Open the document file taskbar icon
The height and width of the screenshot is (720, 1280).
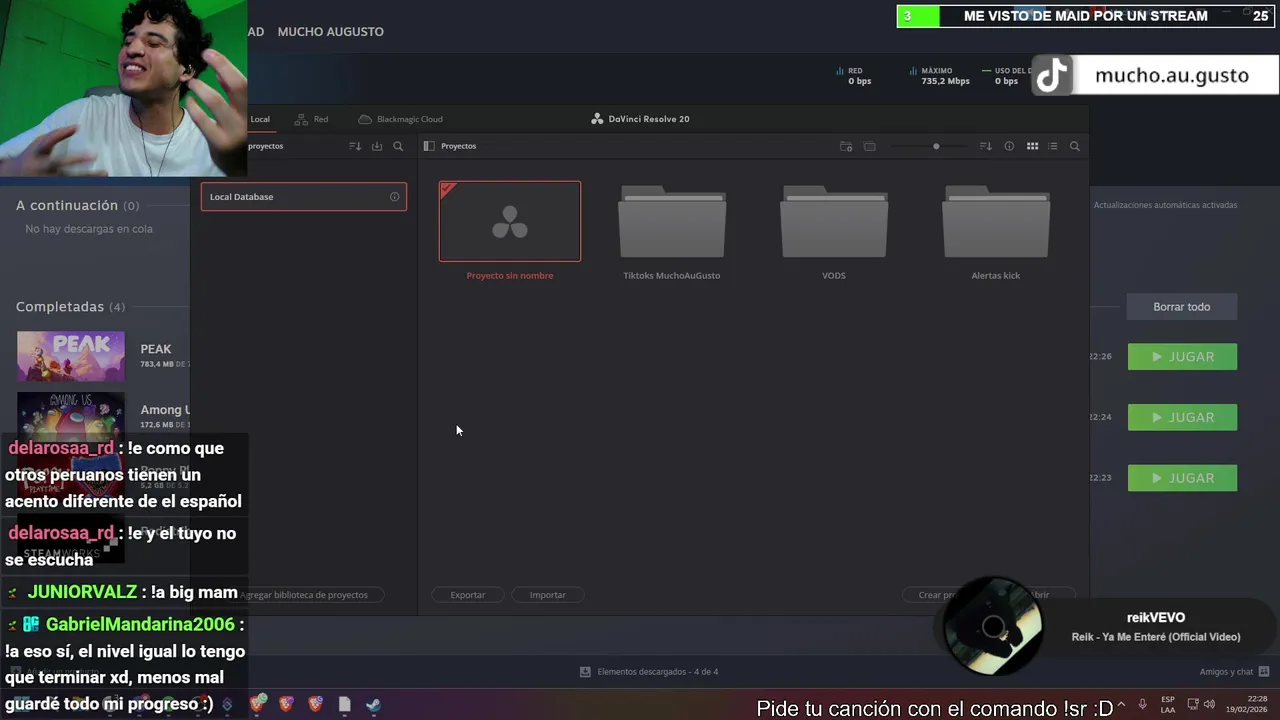344,705
